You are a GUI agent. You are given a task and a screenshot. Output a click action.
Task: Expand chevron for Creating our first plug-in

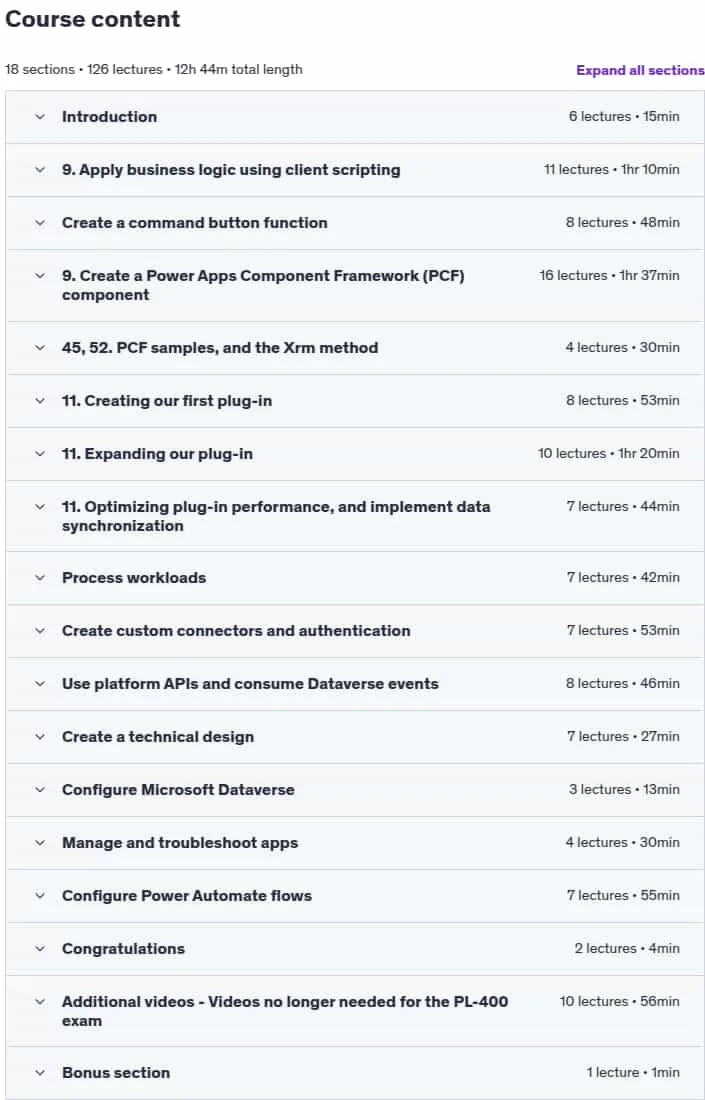click(40, 401)
